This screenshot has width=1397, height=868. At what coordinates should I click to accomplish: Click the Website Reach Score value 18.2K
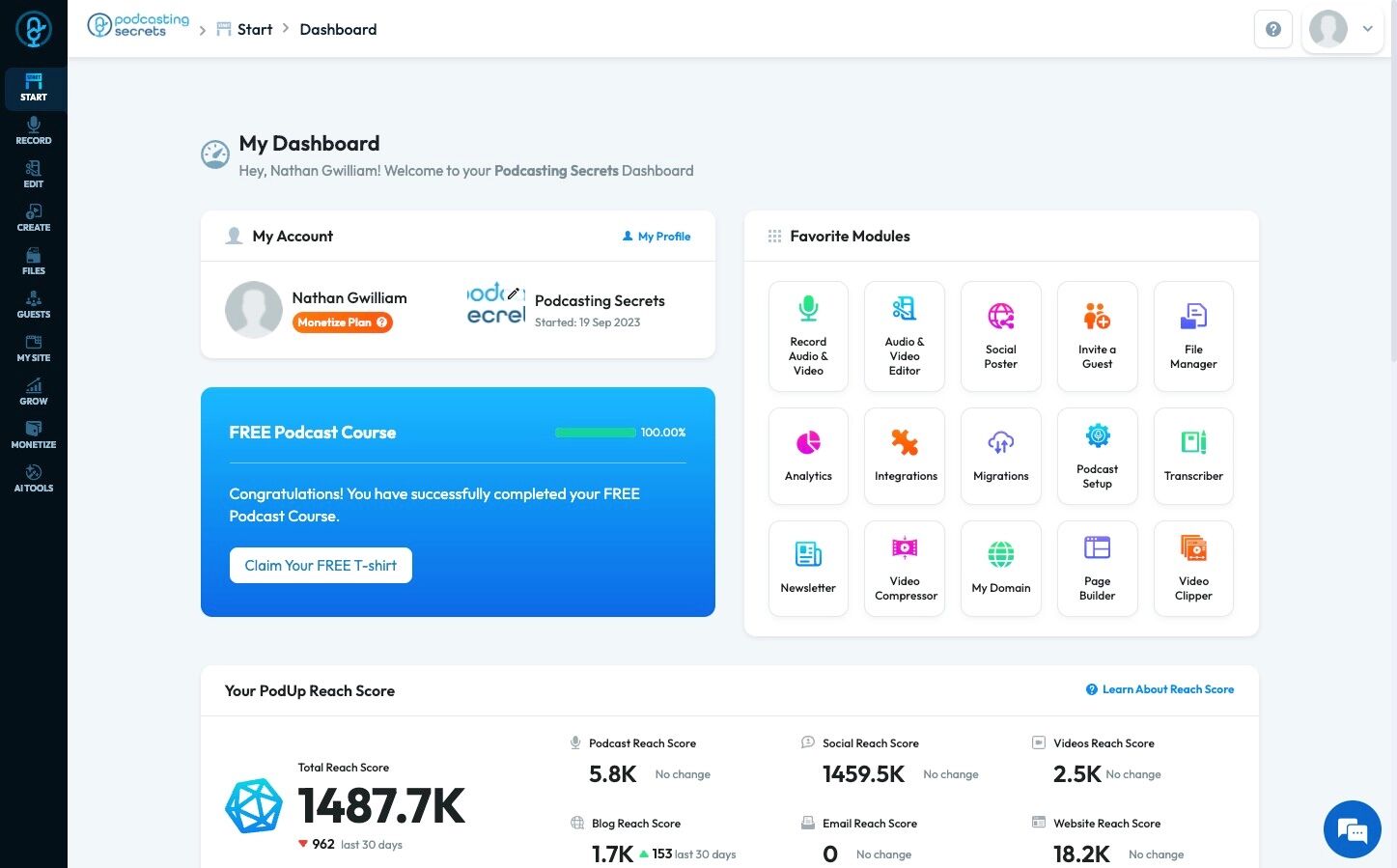1082,854
